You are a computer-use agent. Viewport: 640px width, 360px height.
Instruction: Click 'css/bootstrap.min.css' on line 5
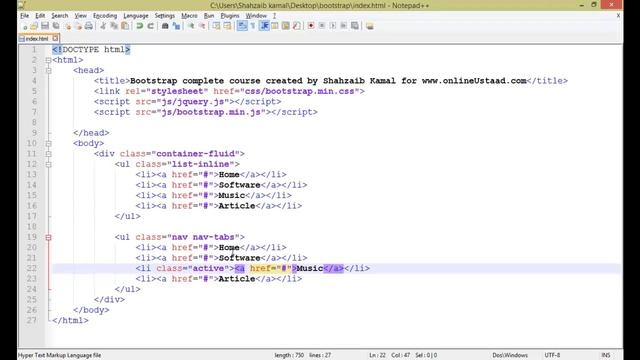[x=300, y=91]
